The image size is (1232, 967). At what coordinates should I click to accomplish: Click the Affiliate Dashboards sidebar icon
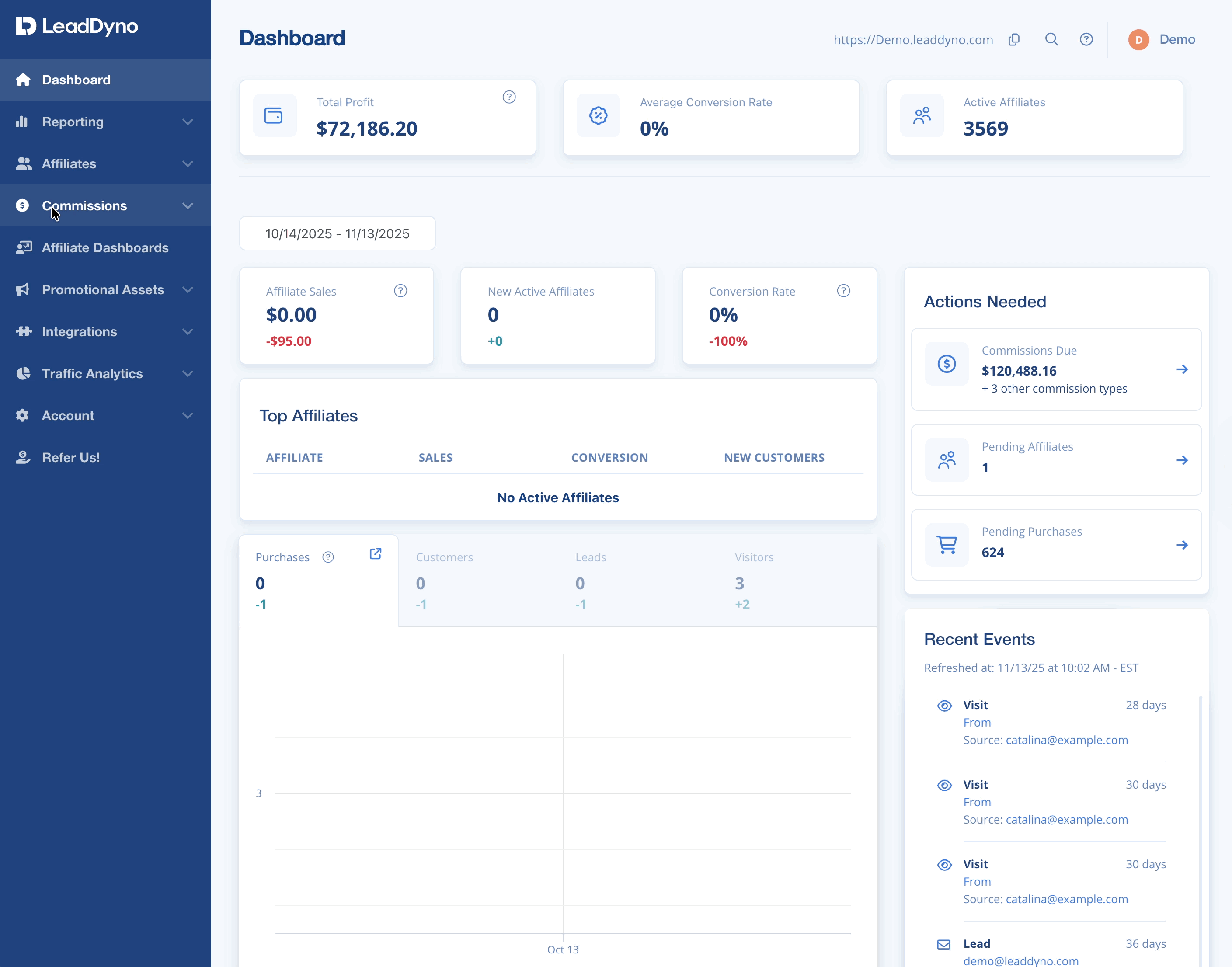pos(23,247)
